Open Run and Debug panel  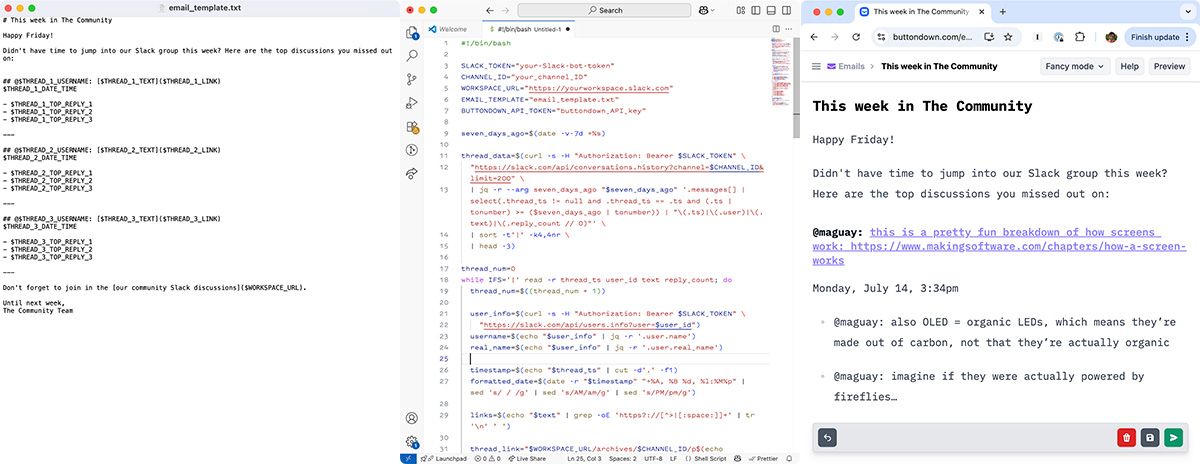[411, 103]
